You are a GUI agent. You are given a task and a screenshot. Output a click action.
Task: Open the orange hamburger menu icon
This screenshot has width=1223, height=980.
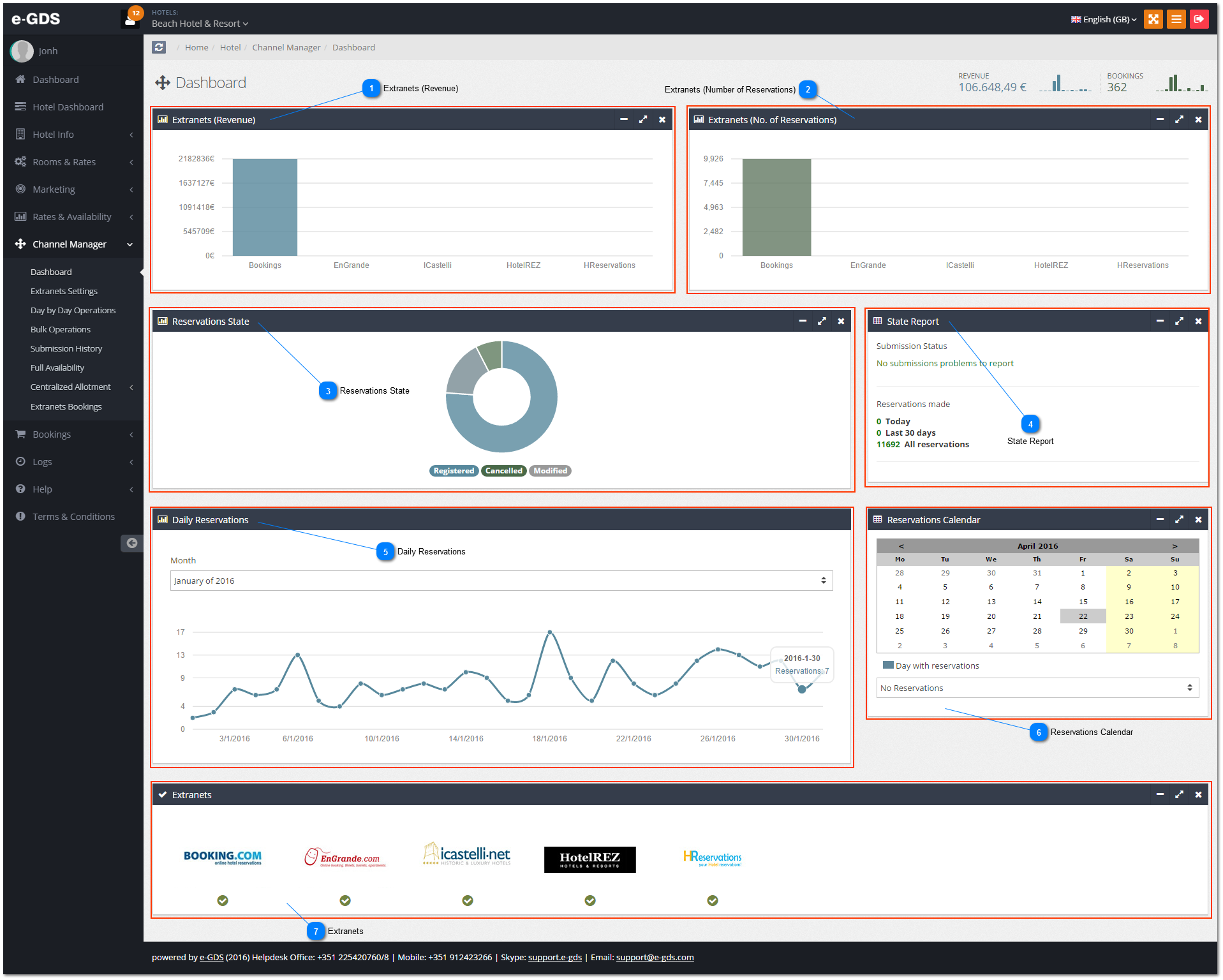click(x=1176, y=19)
